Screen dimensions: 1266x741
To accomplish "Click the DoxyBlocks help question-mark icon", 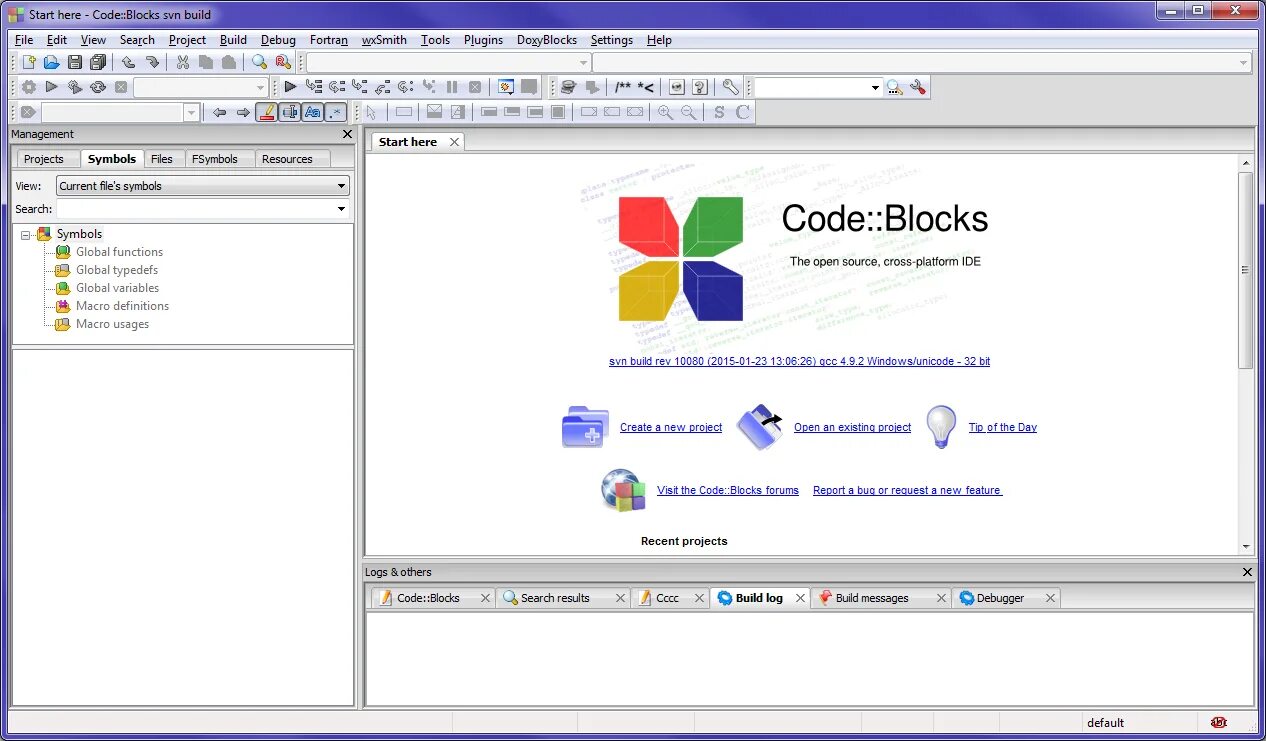I will (700, 87).
